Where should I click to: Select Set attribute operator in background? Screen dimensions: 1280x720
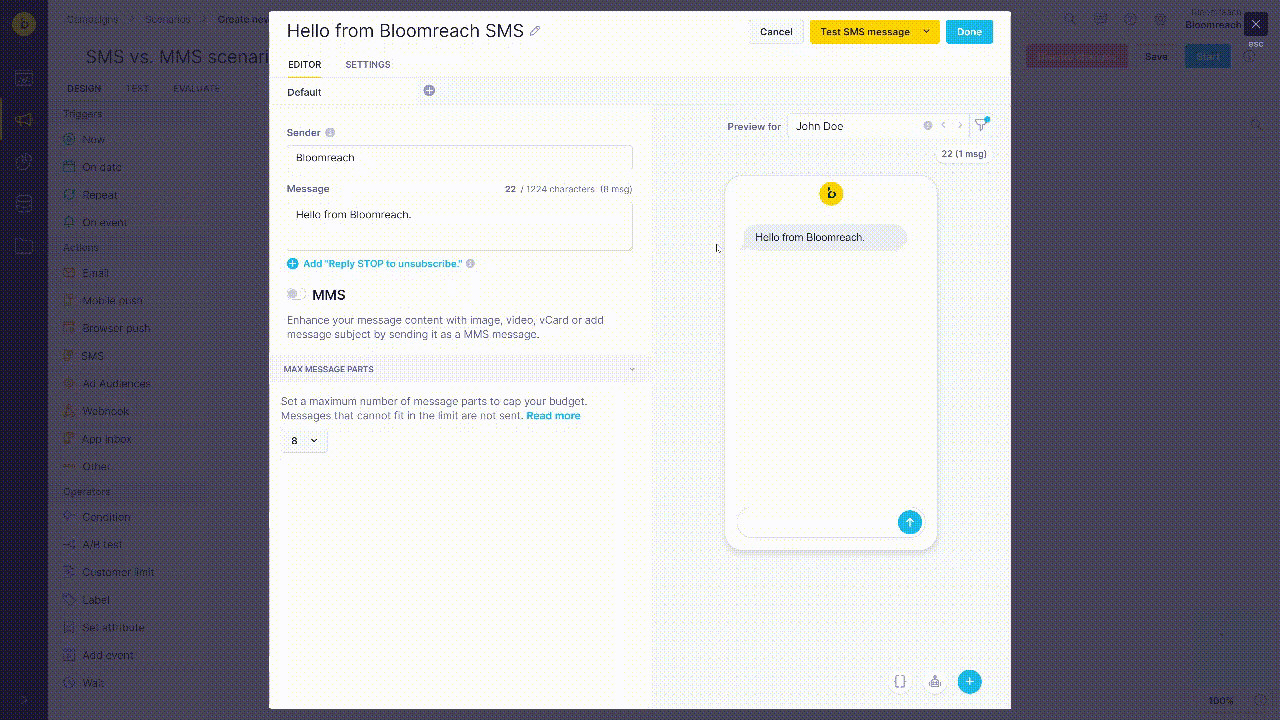pyautogui.click(x=104, y=628)
